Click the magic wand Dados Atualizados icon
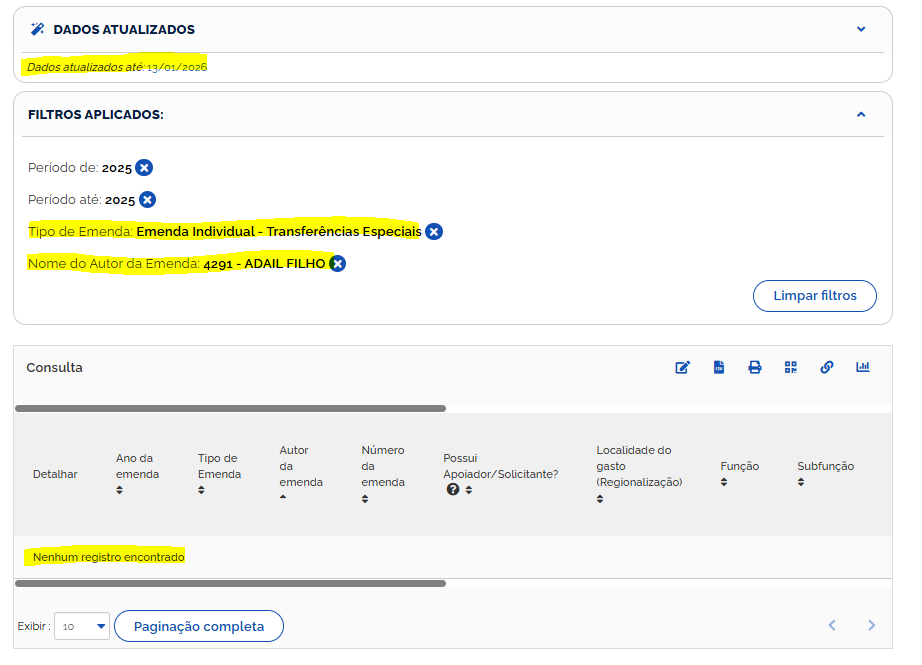922x665 pixels. pos(37,29)
